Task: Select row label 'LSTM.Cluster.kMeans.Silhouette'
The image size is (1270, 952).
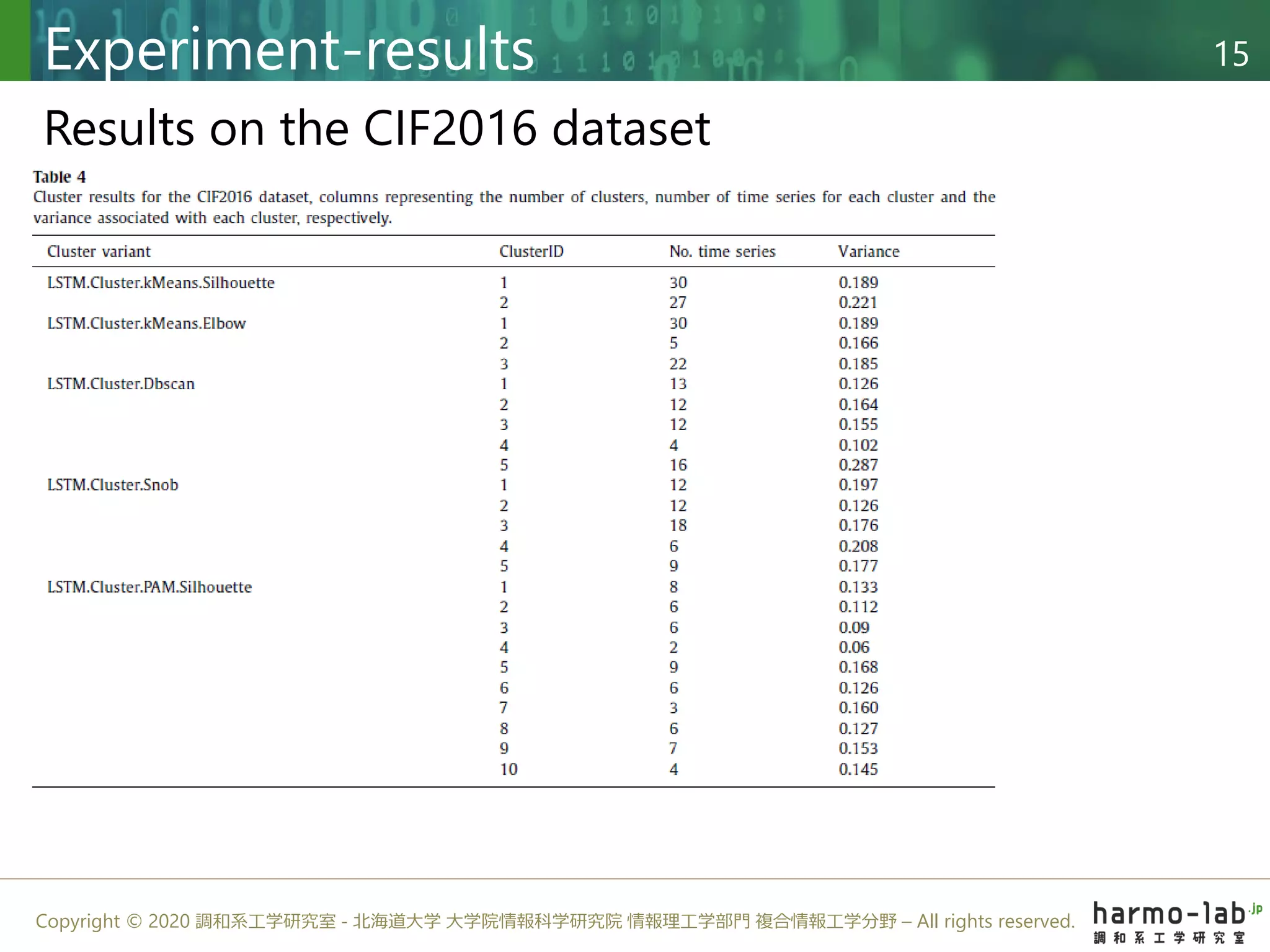Action: (161, 283)
